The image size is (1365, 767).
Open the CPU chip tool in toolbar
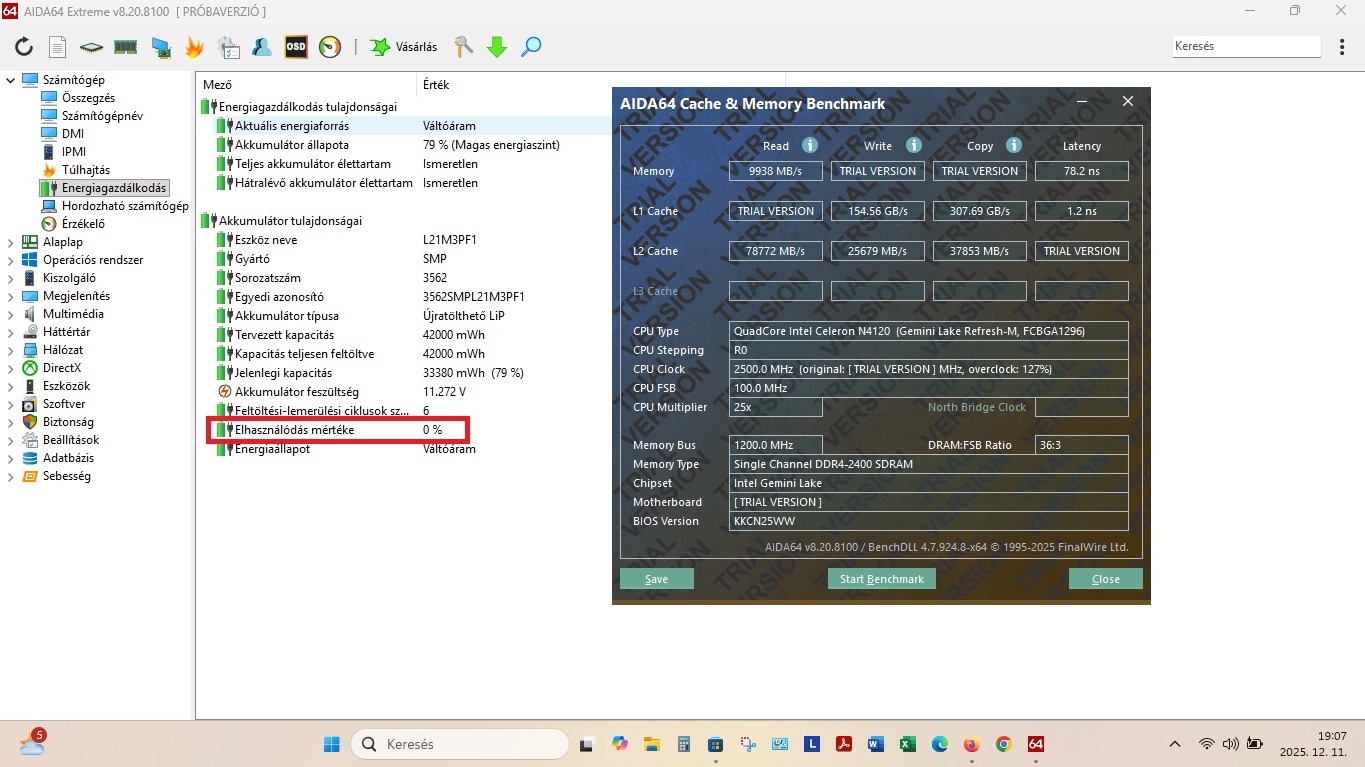point(92,47)
